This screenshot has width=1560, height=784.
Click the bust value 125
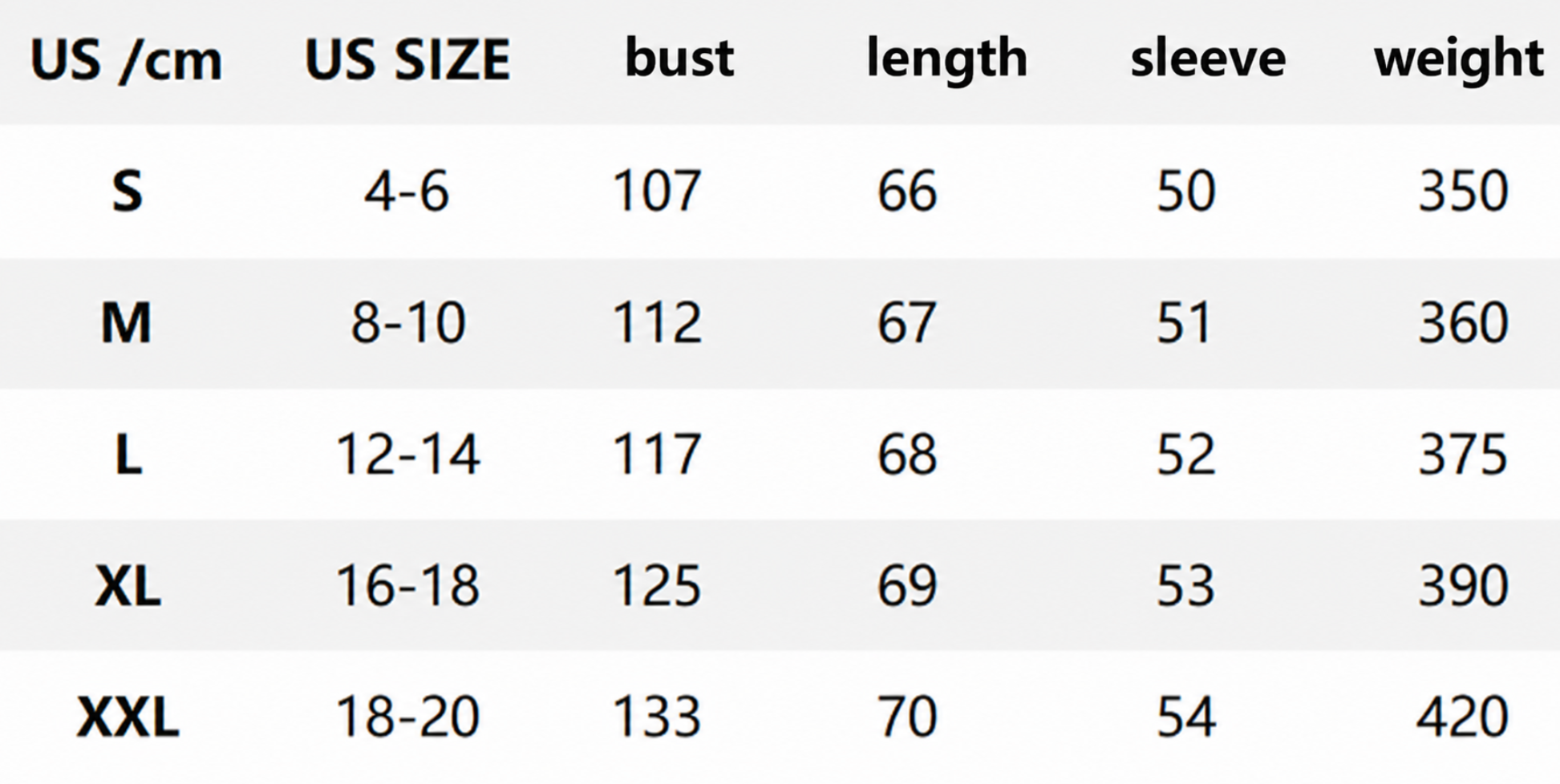[657, 586]
